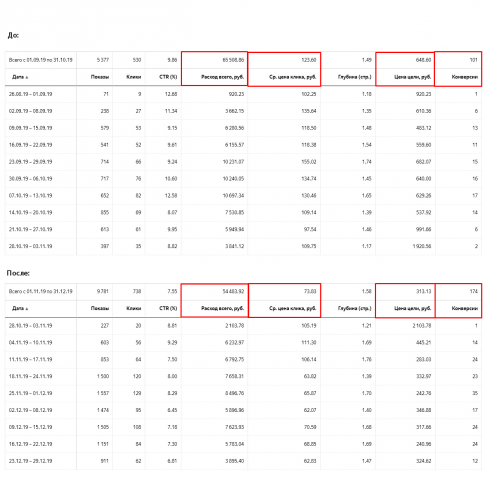Click Расход всего, руб. header in До table
The width and height of the screenshot is (486, 480).
pos(222,77)
